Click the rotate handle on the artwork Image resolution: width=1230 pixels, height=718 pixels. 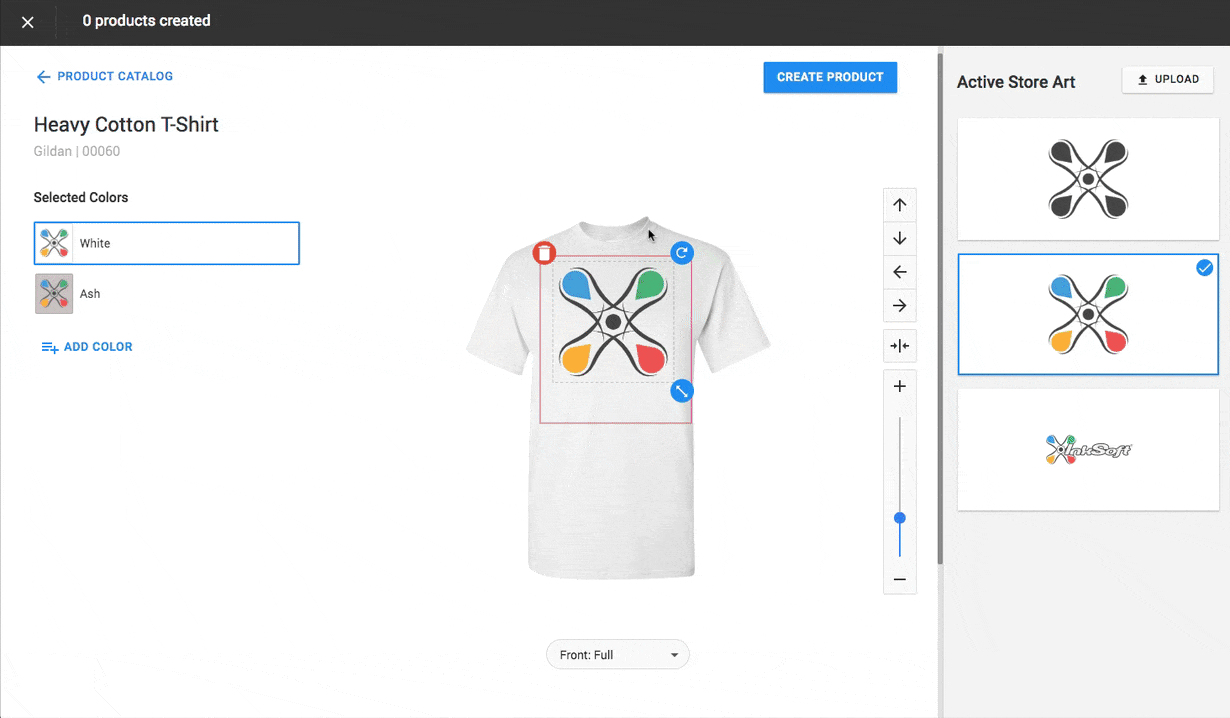682,252
